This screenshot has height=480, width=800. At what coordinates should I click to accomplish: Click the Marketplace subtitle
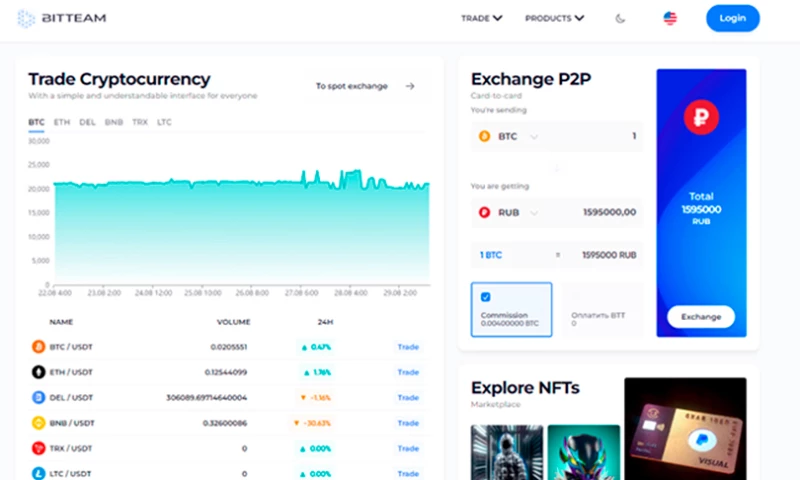495,405
